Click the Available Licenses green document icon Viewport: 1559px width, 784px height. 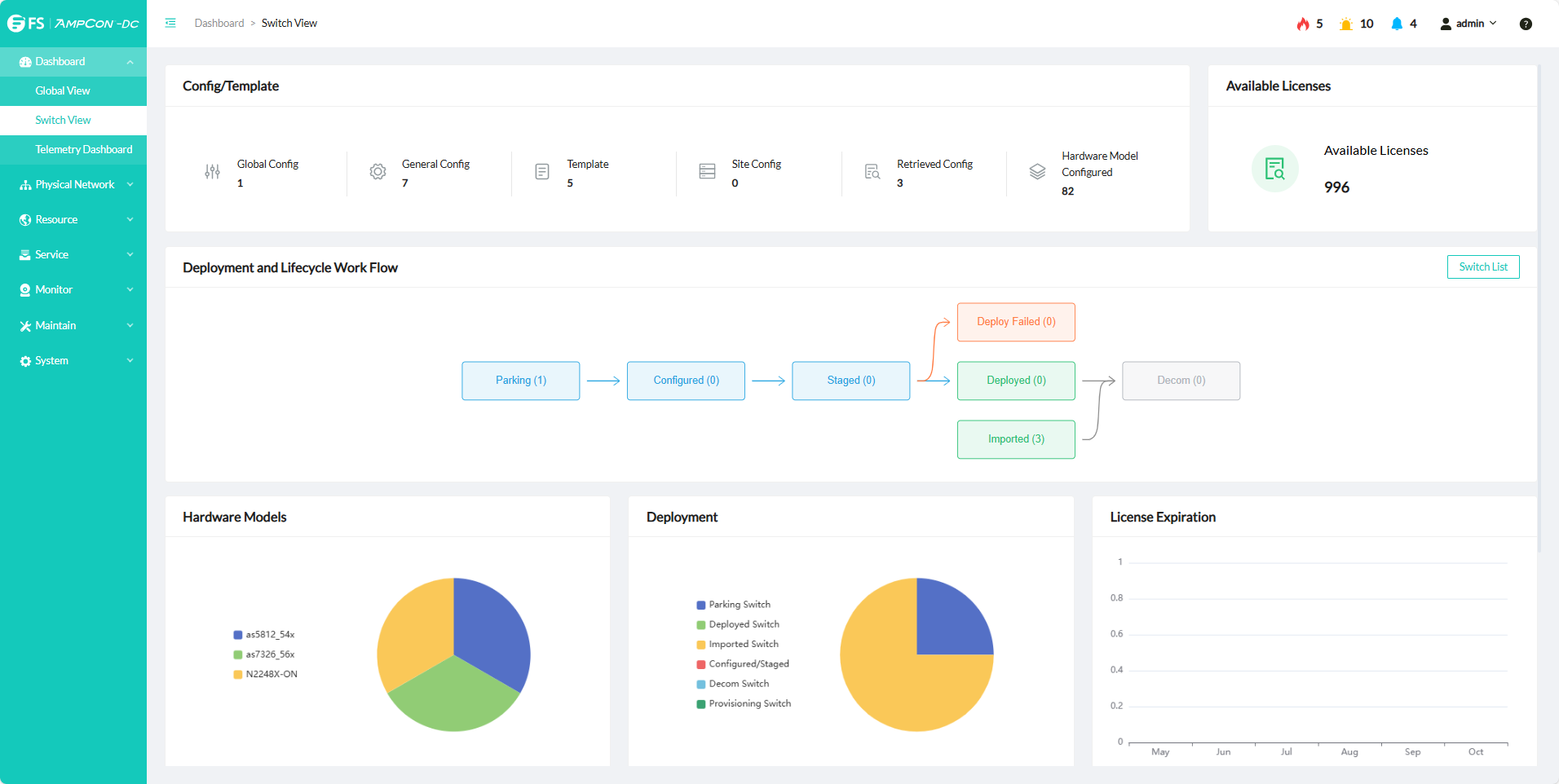point(1274,169)
